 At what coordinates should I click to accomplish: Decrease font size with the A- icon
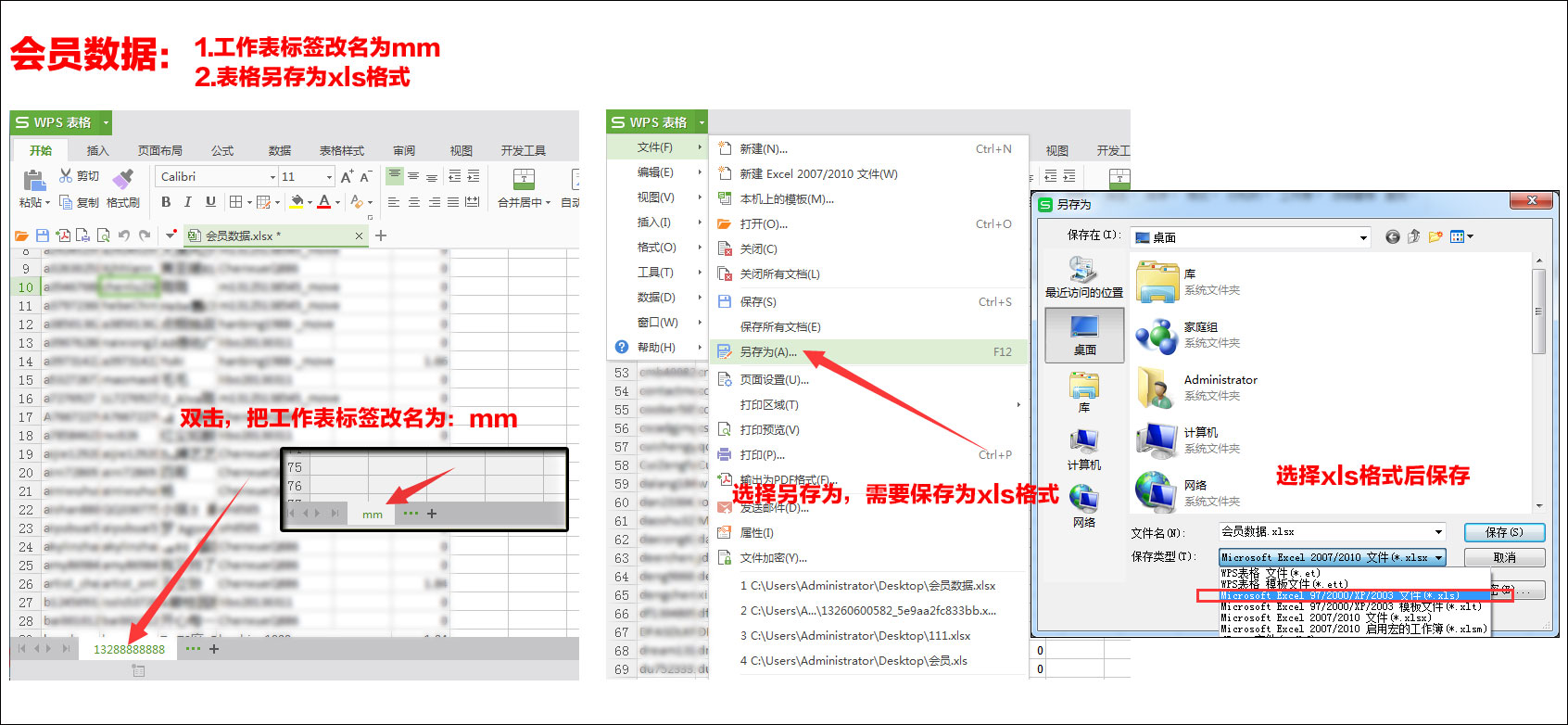coord(366,176)
